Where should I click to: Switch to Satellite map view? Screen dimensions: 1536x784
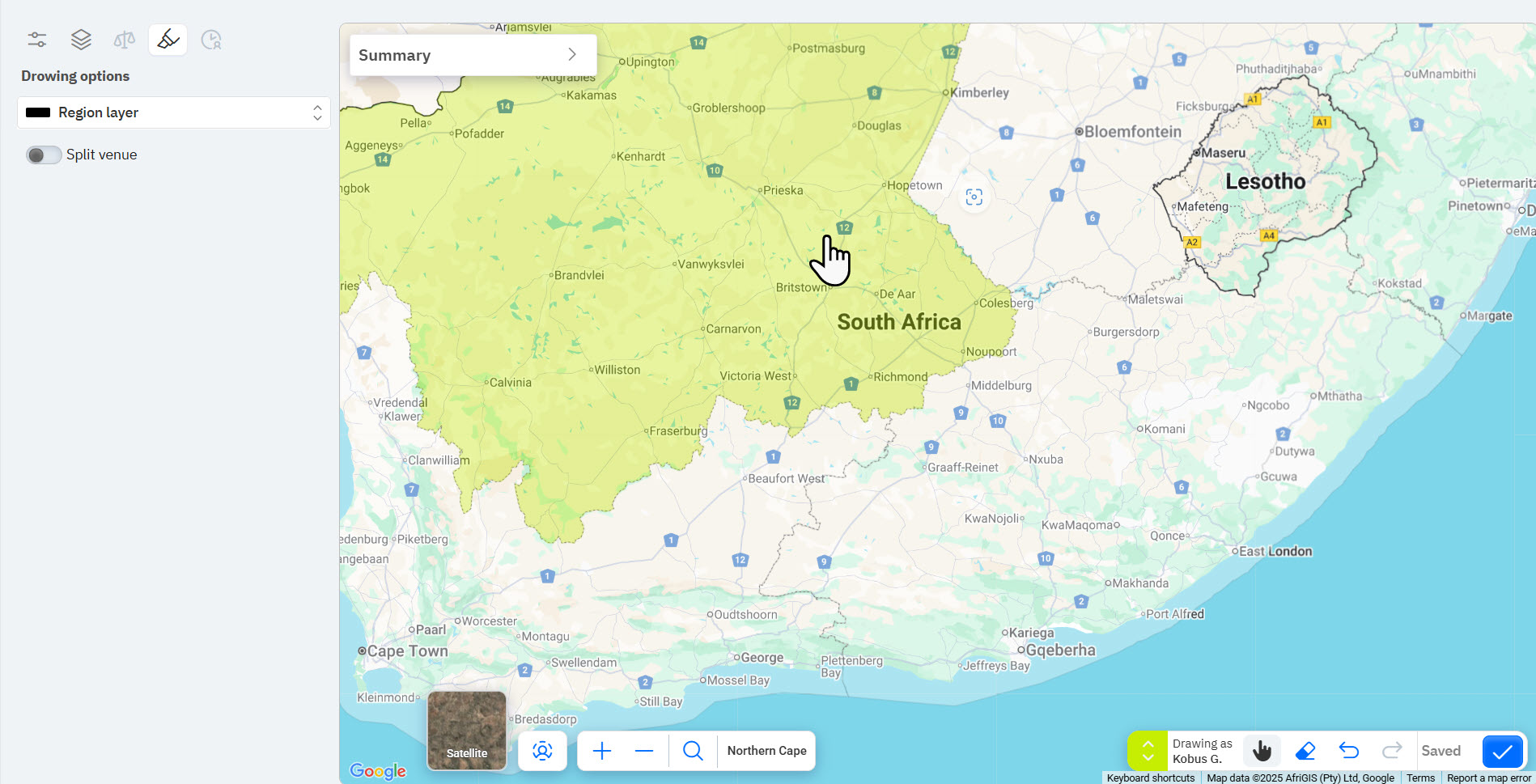tap(467, 731)
